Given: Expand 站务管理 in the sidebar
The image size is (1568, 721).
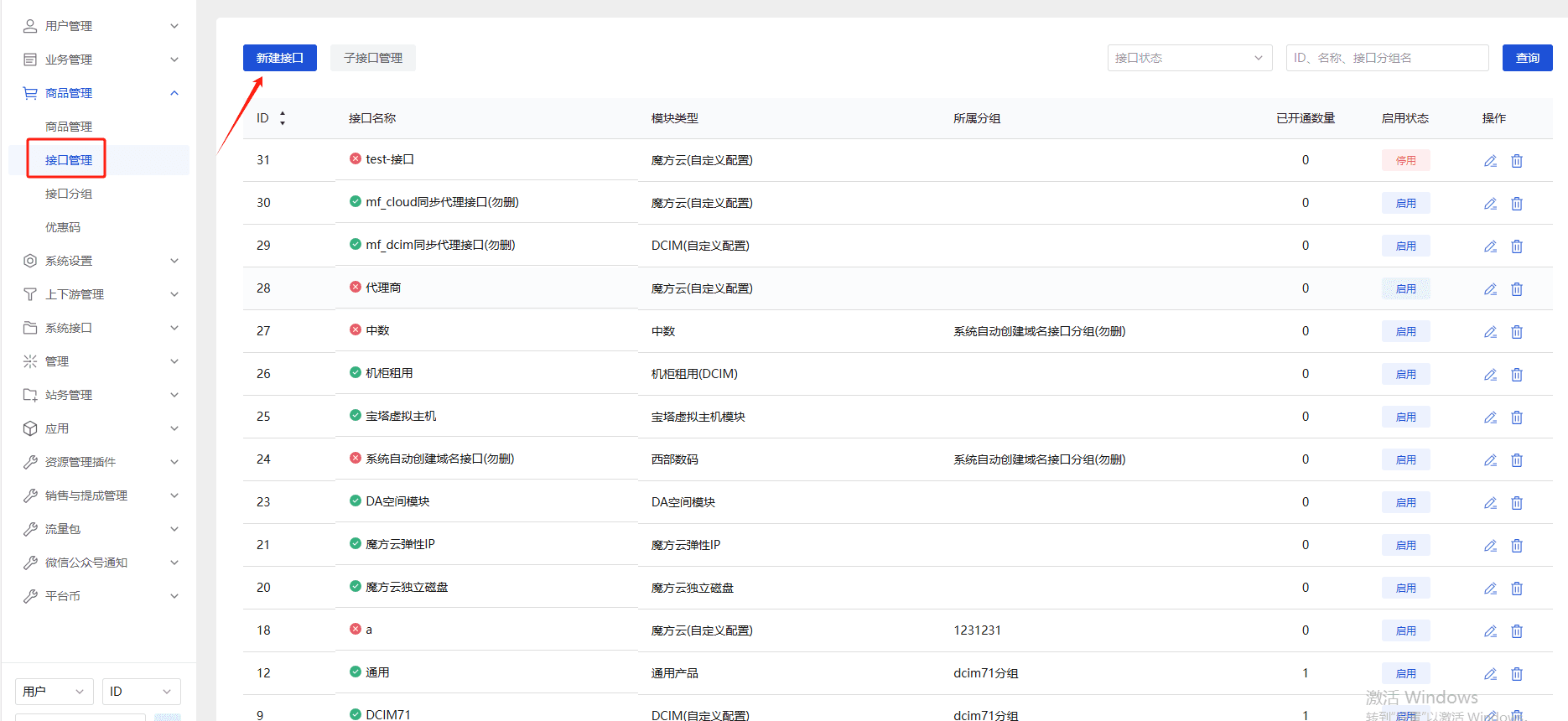Looking at the screenshot, I should (101, 395).
